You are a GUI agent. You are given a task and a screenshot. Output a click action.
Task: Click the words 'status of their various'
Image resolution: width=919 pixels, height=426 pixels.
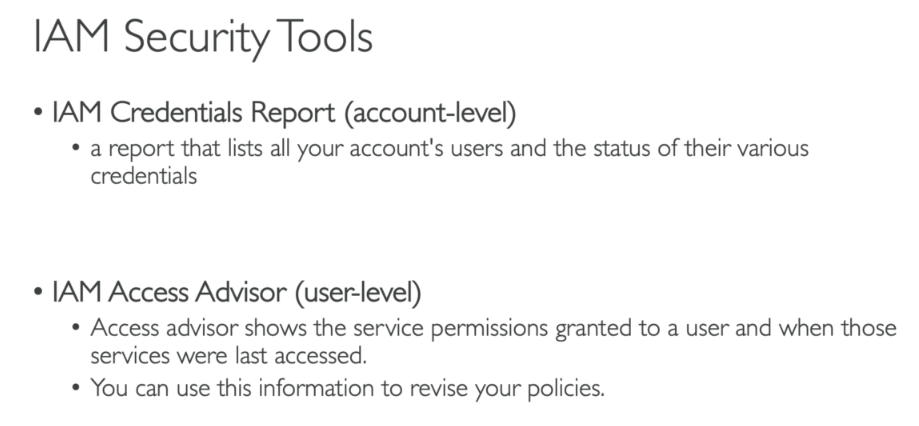[x=700, y=148]
